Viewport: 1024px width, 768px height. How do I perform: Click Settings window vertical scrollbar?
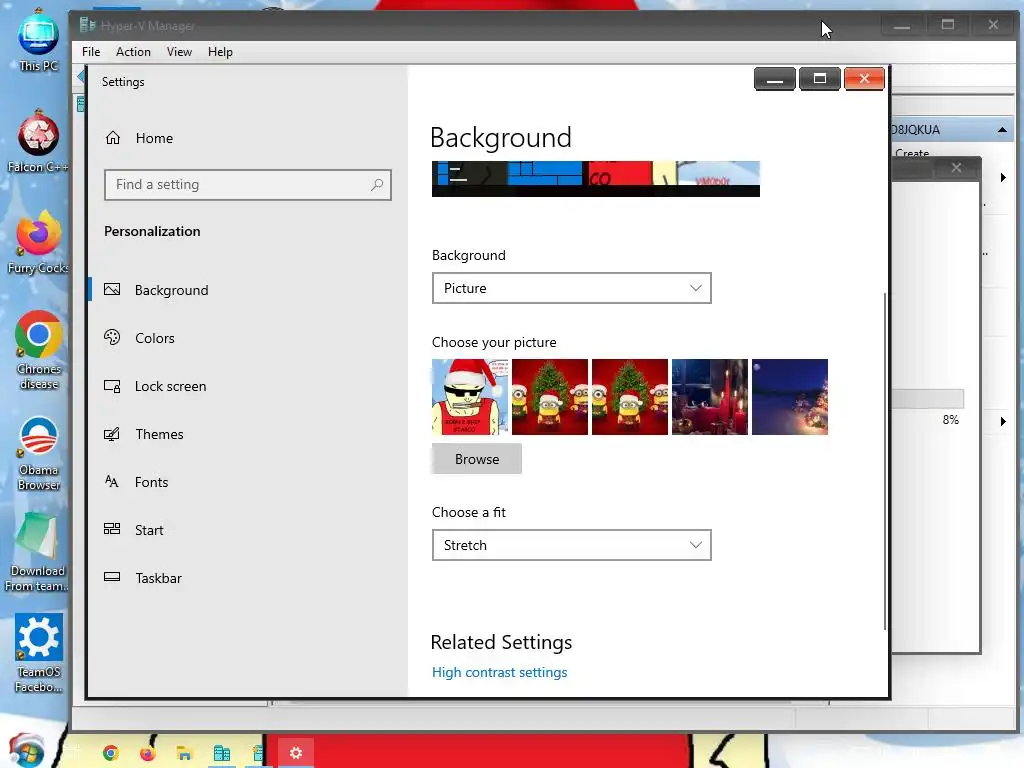[885, 460]
